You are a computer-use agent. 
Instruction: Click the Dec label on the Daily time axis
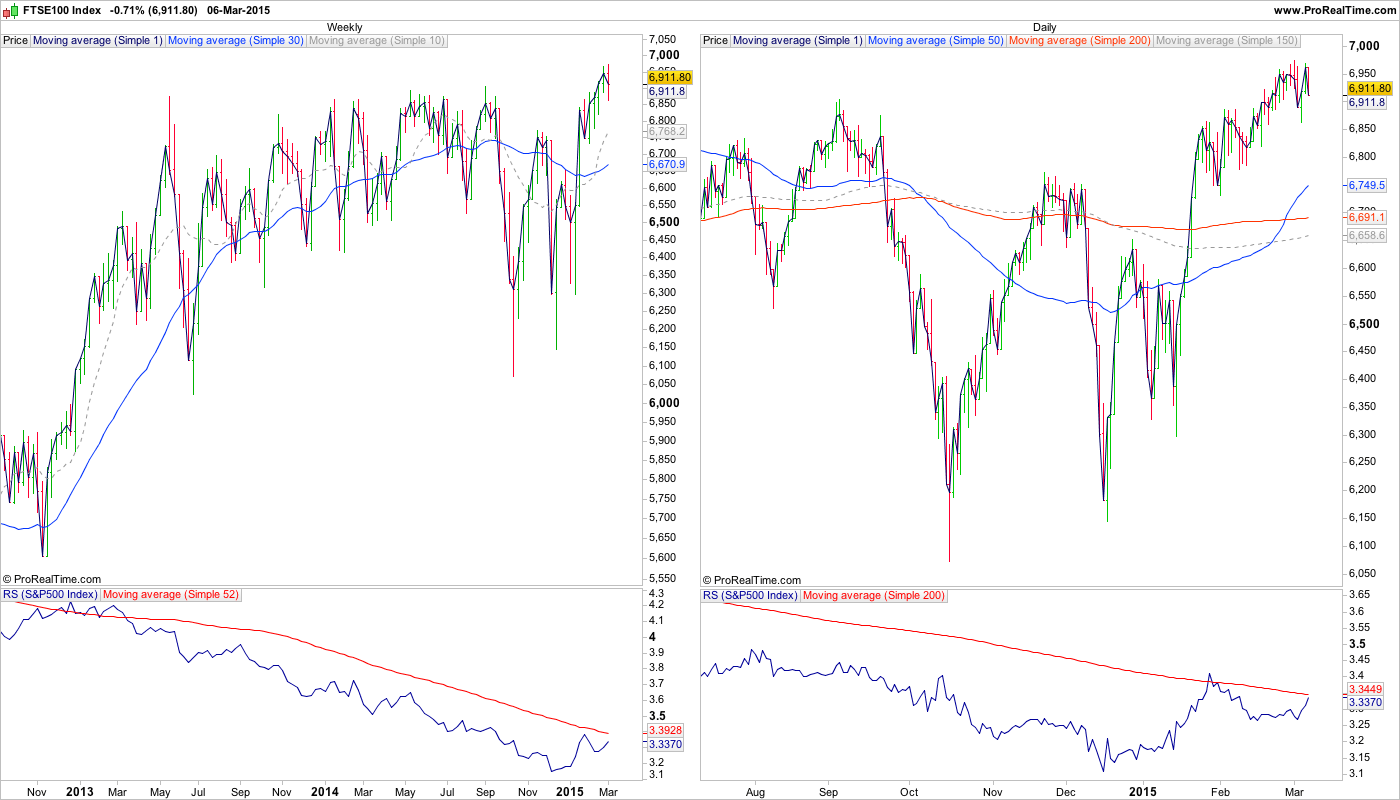[x=1066, y=792]
